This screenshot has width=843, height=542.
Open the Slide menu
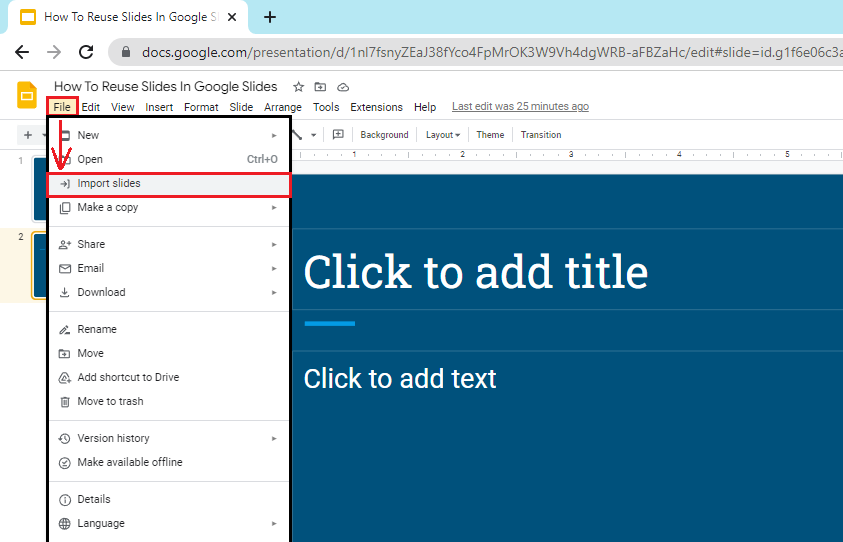pos(241,107)
